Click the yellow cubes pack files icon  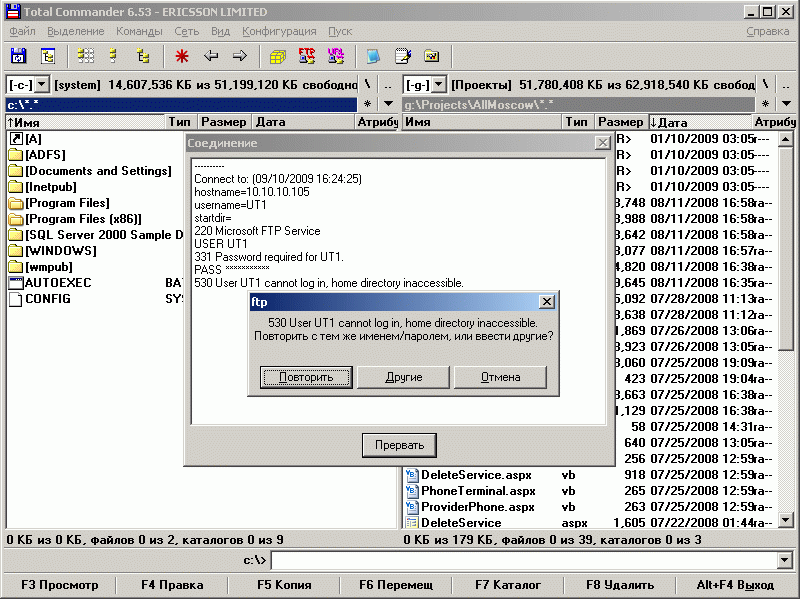[278, 56]
